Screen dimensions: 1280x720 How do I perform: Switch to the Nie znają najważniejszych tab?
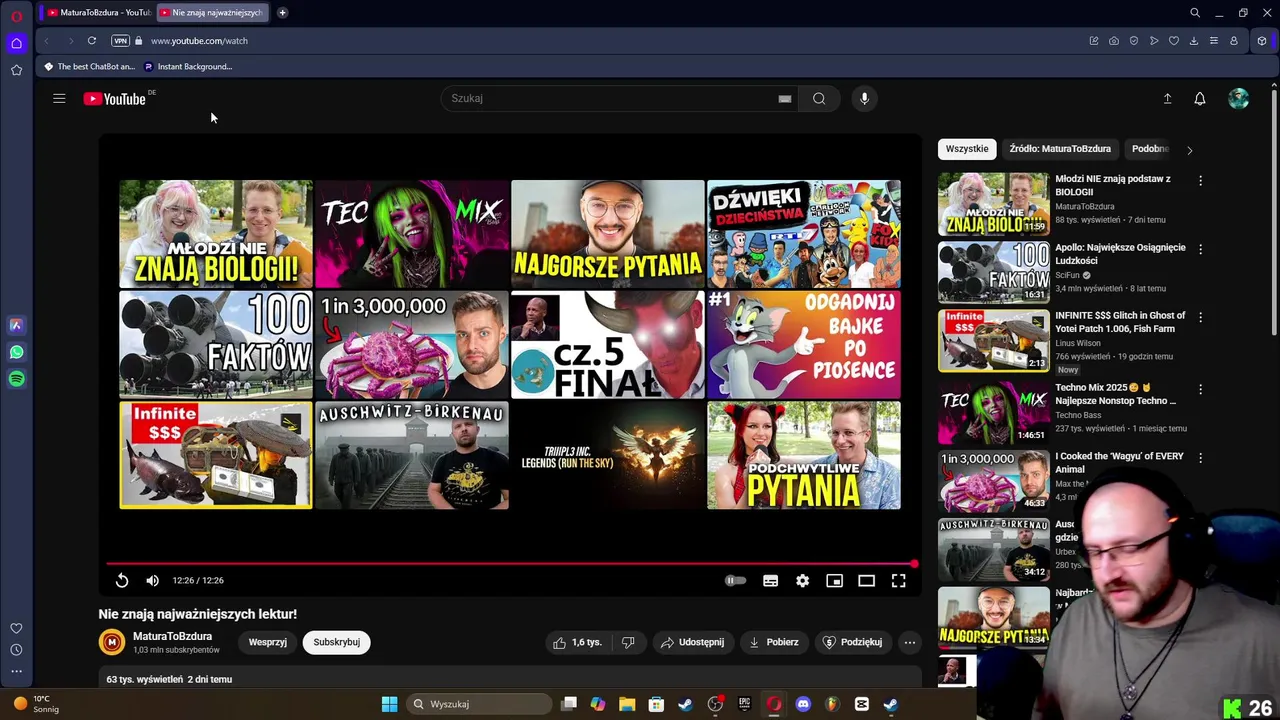(x=212, y=13)
